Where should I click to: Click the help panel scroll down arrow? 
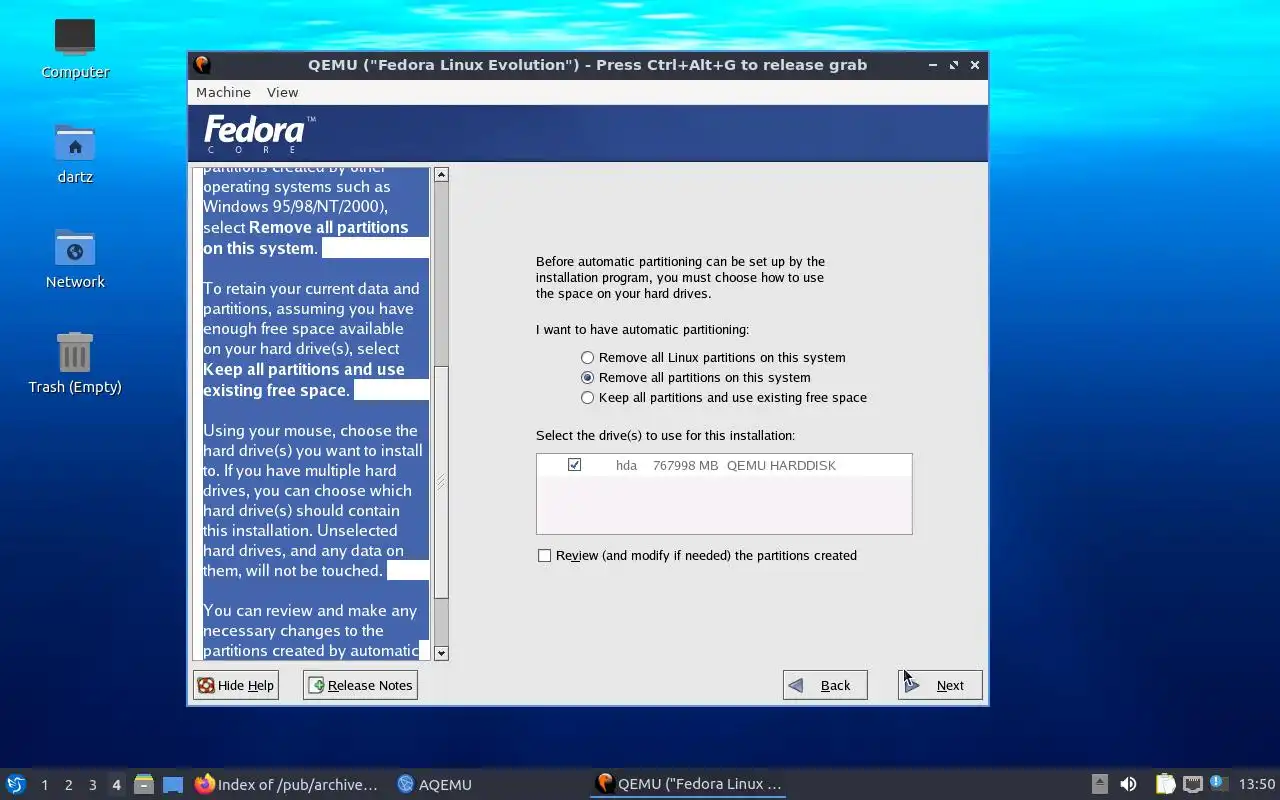pos(441,653)
